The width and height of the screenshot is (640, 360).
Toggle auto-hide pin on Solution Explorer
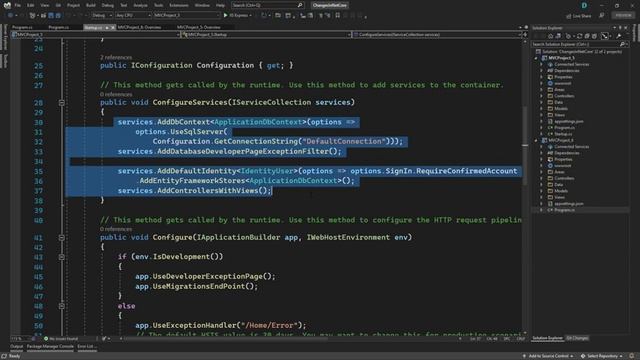point(620,28)
